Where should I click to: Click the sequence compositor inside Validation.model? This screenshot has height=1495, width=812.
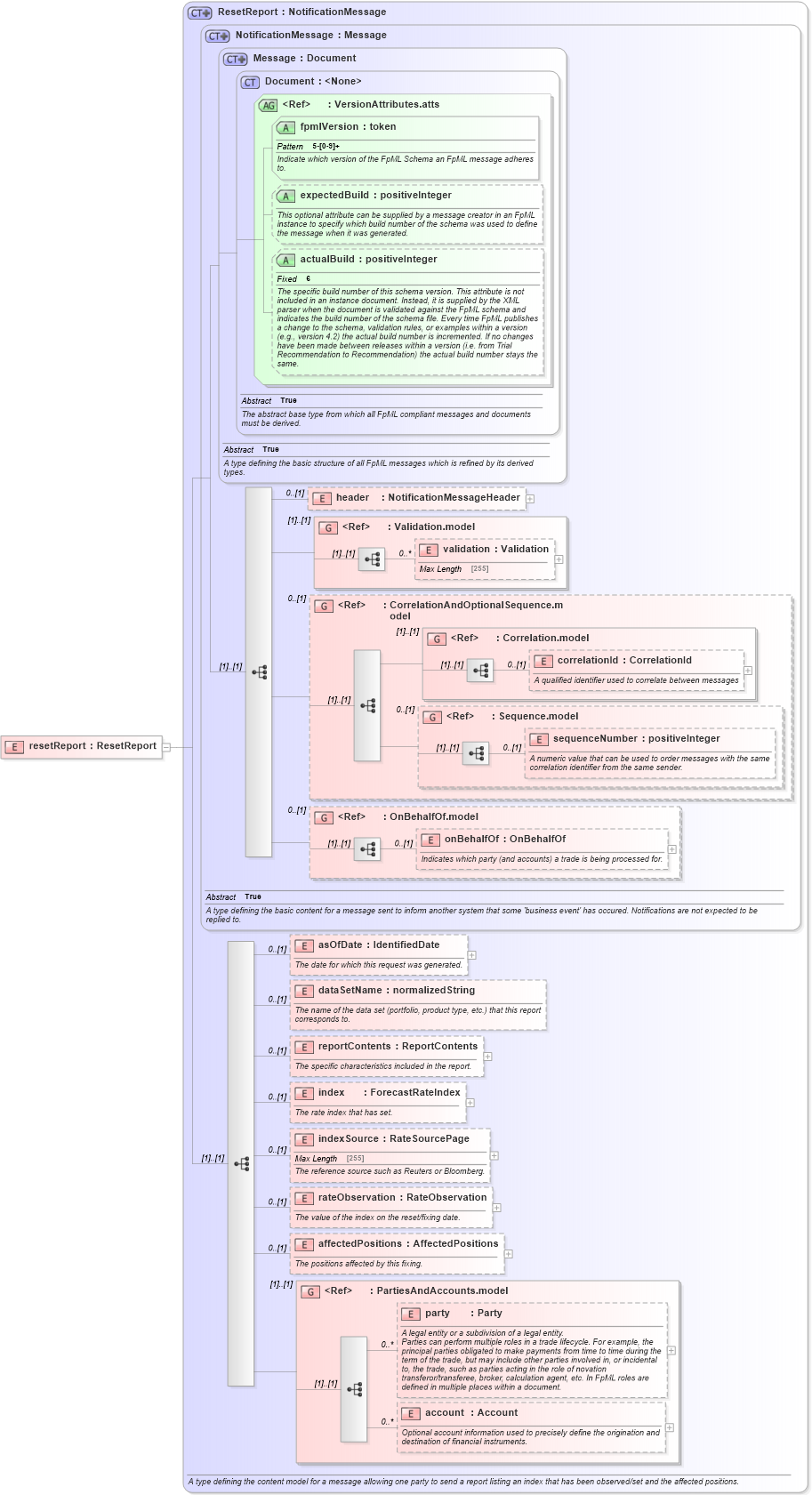[372, 559]
